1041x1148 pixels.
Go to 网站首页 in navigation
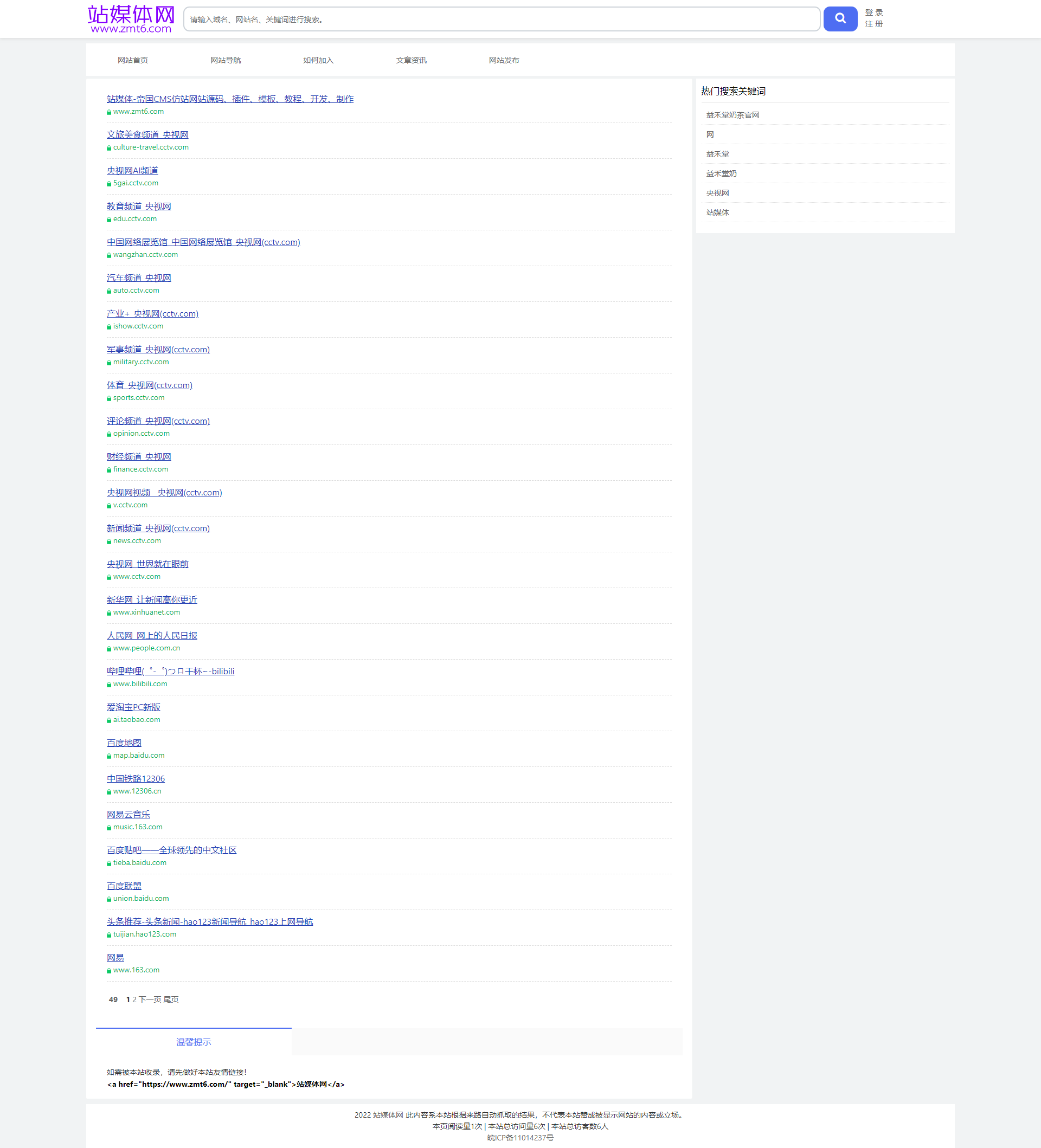[x=133, y=60]
